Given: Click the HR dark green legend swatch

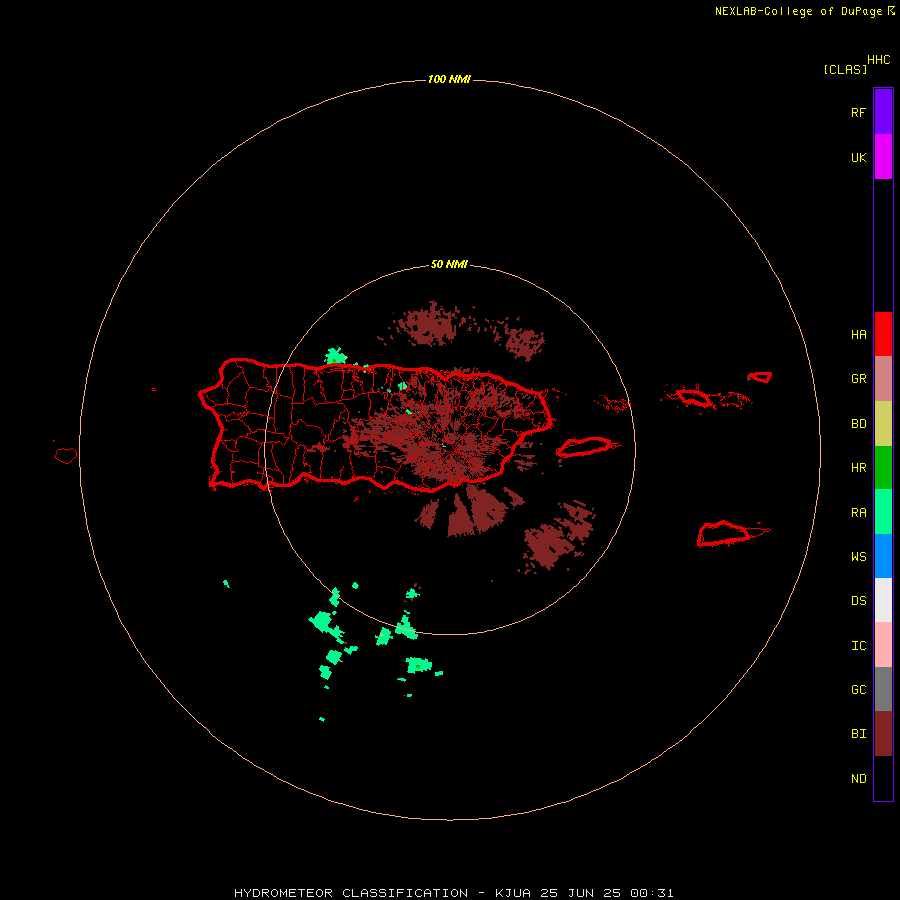Looking at the screenshot, I should pyautogui.click(x=883, y=467).
